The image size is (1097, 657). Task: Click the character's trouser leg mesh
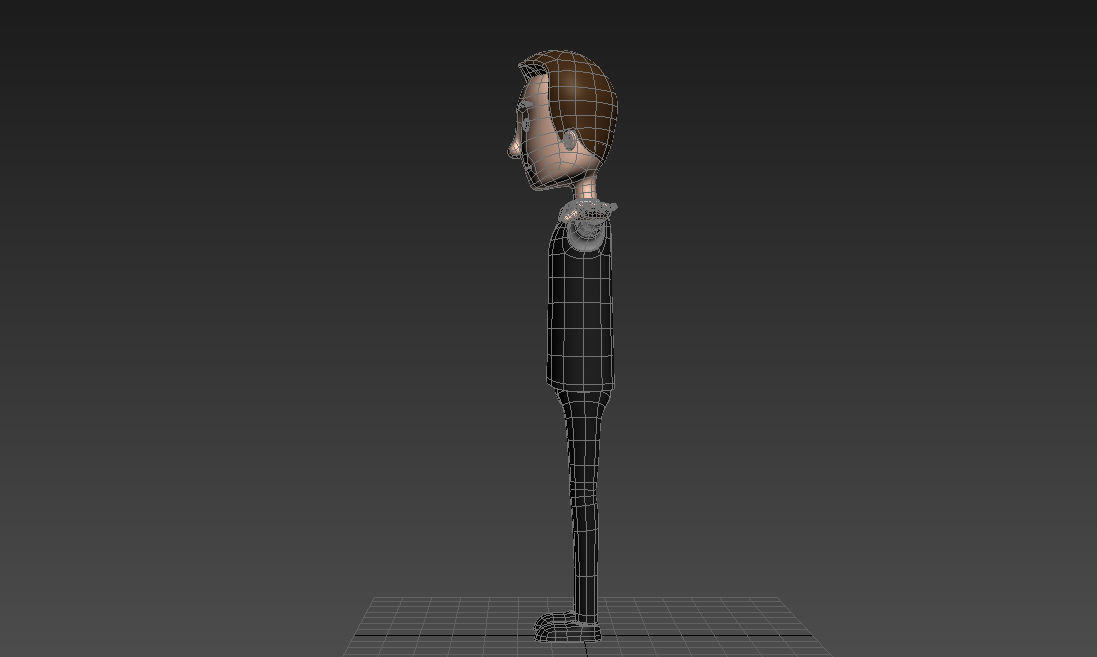(x=585, y=504)
